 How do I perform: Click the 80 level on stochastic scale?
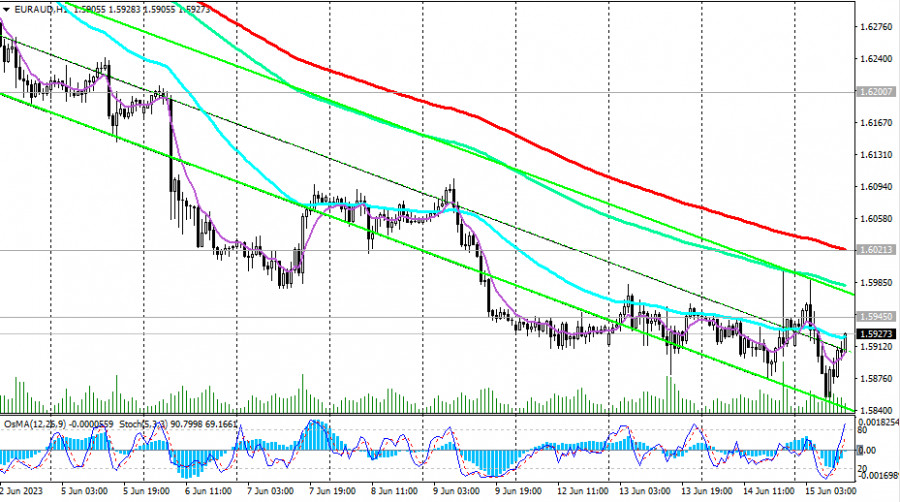(863, 430)
